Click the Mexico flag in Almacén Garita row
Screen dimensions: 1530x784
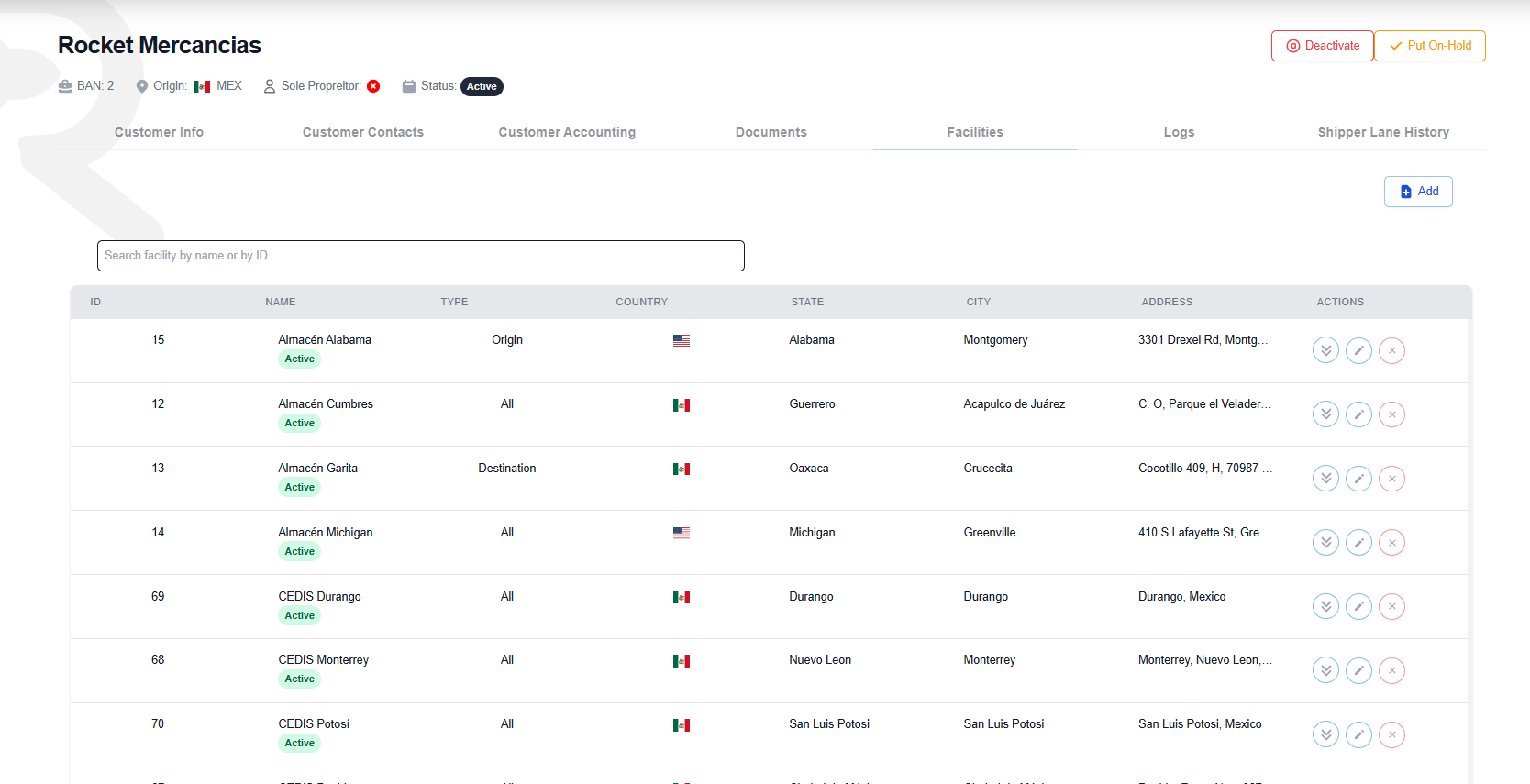682,469
